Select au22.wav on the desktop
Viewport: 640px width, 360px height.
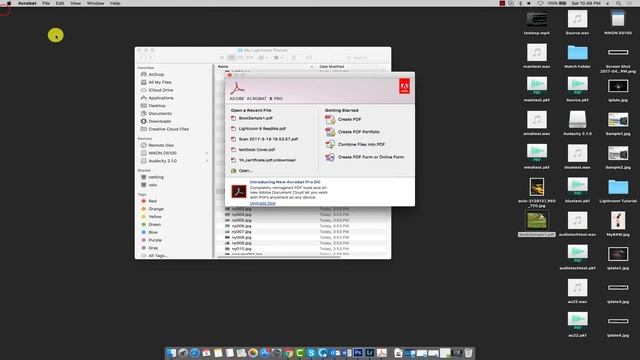tap(577, 291)
